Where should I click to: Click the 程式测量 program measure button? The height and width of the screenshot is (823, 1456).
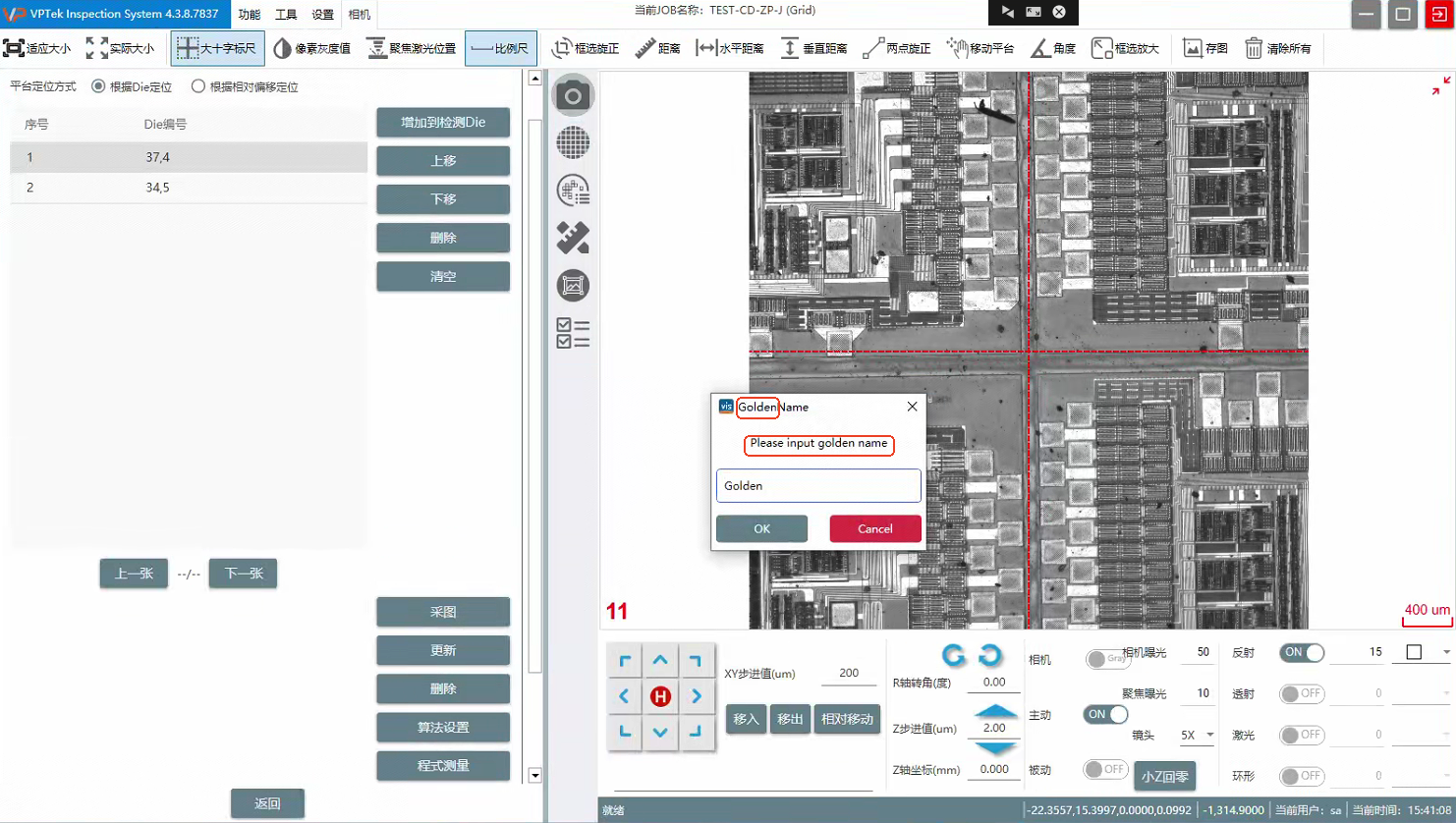coord(443,765)
